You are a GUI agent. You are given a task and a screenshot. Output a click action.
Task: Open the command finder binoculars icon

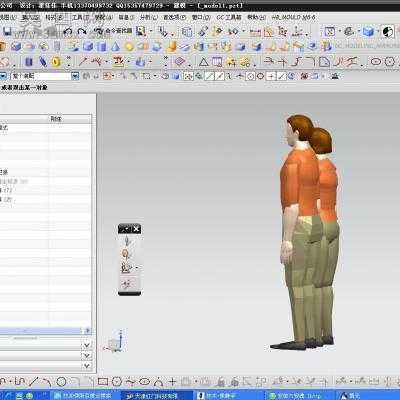point(99,32)
